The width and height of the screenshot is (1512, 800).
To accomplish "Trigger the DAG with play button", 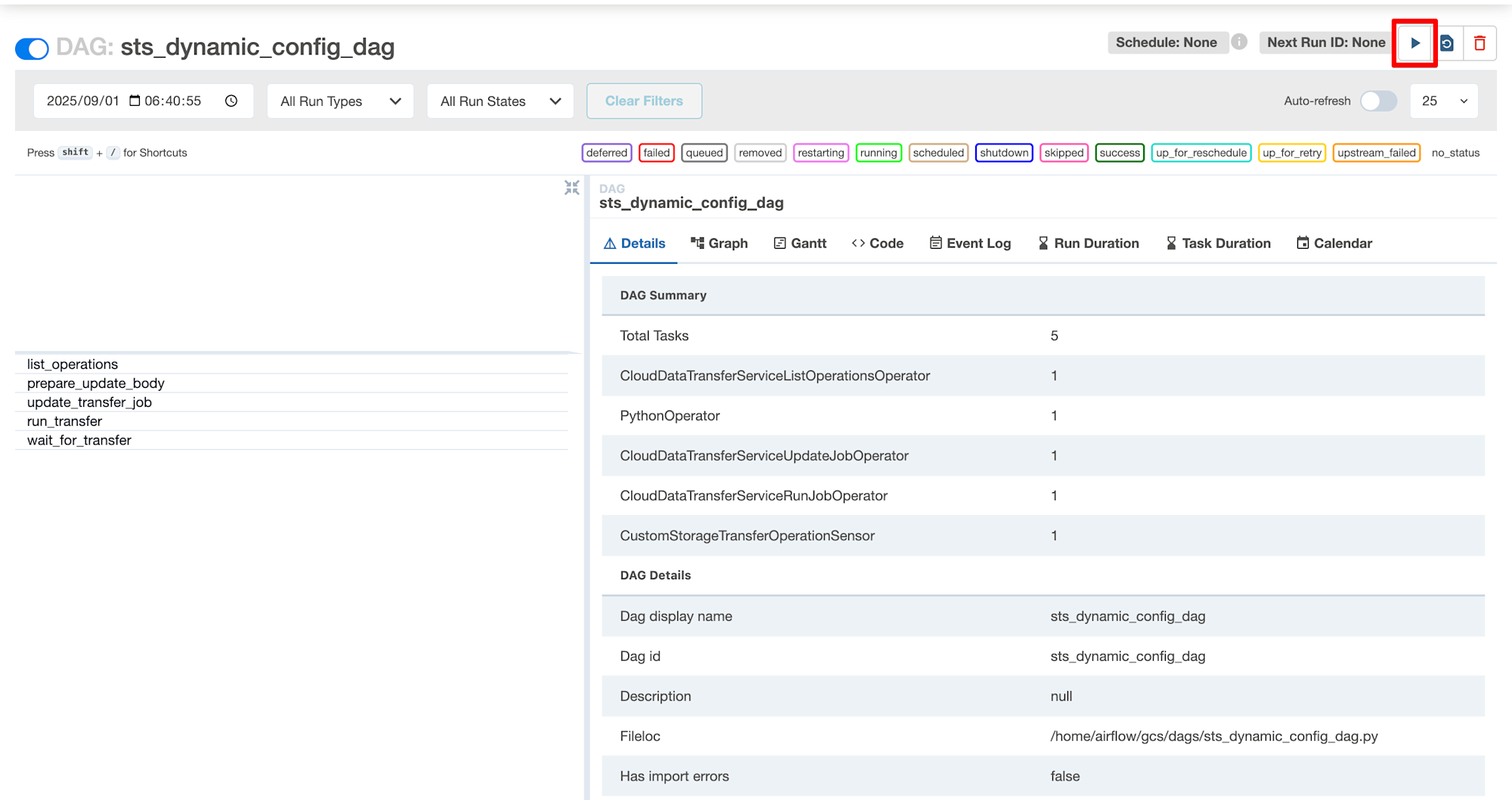I will 1414,43.
